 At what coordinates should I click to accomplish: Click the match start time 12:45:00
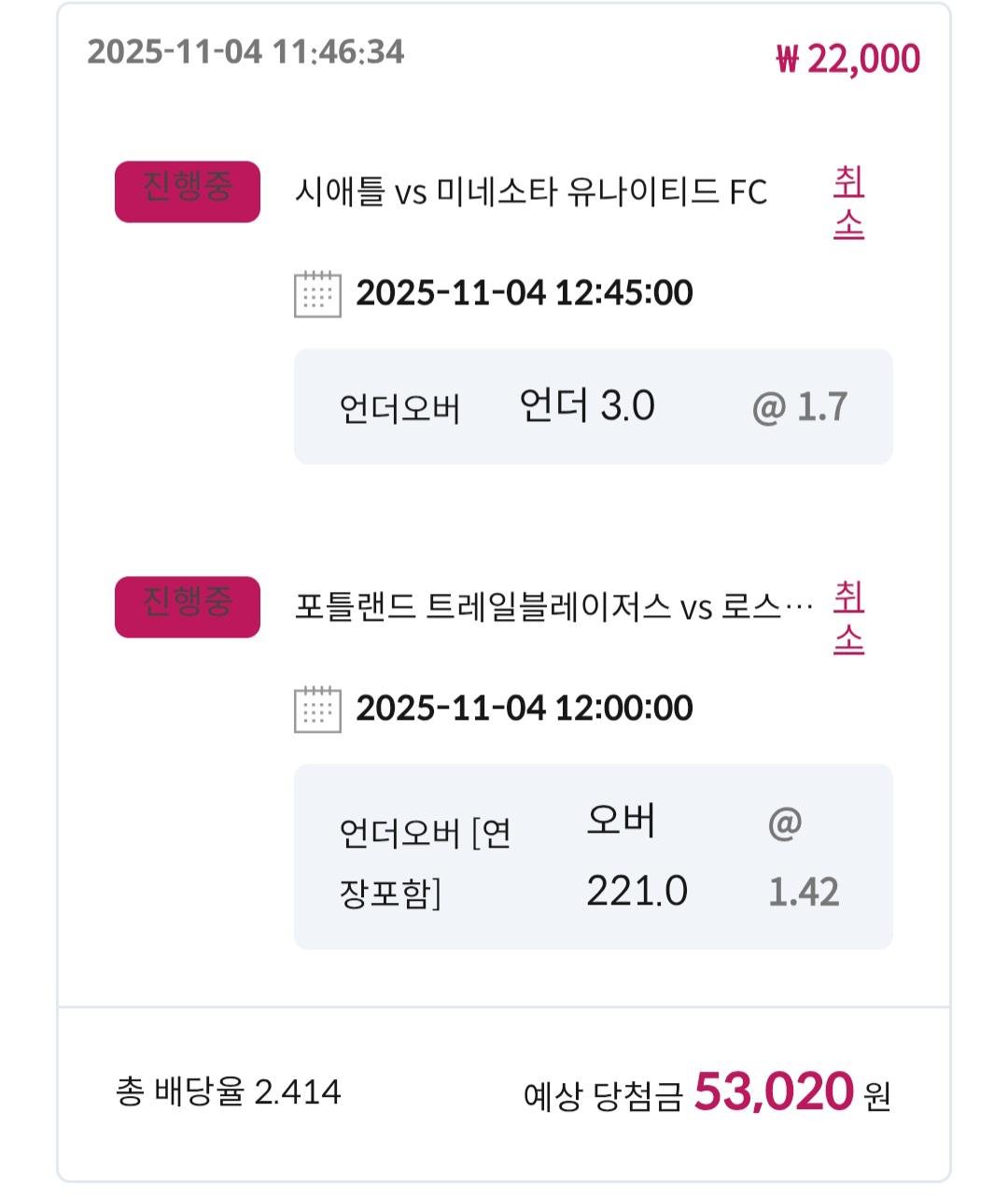tap(525, 293)
